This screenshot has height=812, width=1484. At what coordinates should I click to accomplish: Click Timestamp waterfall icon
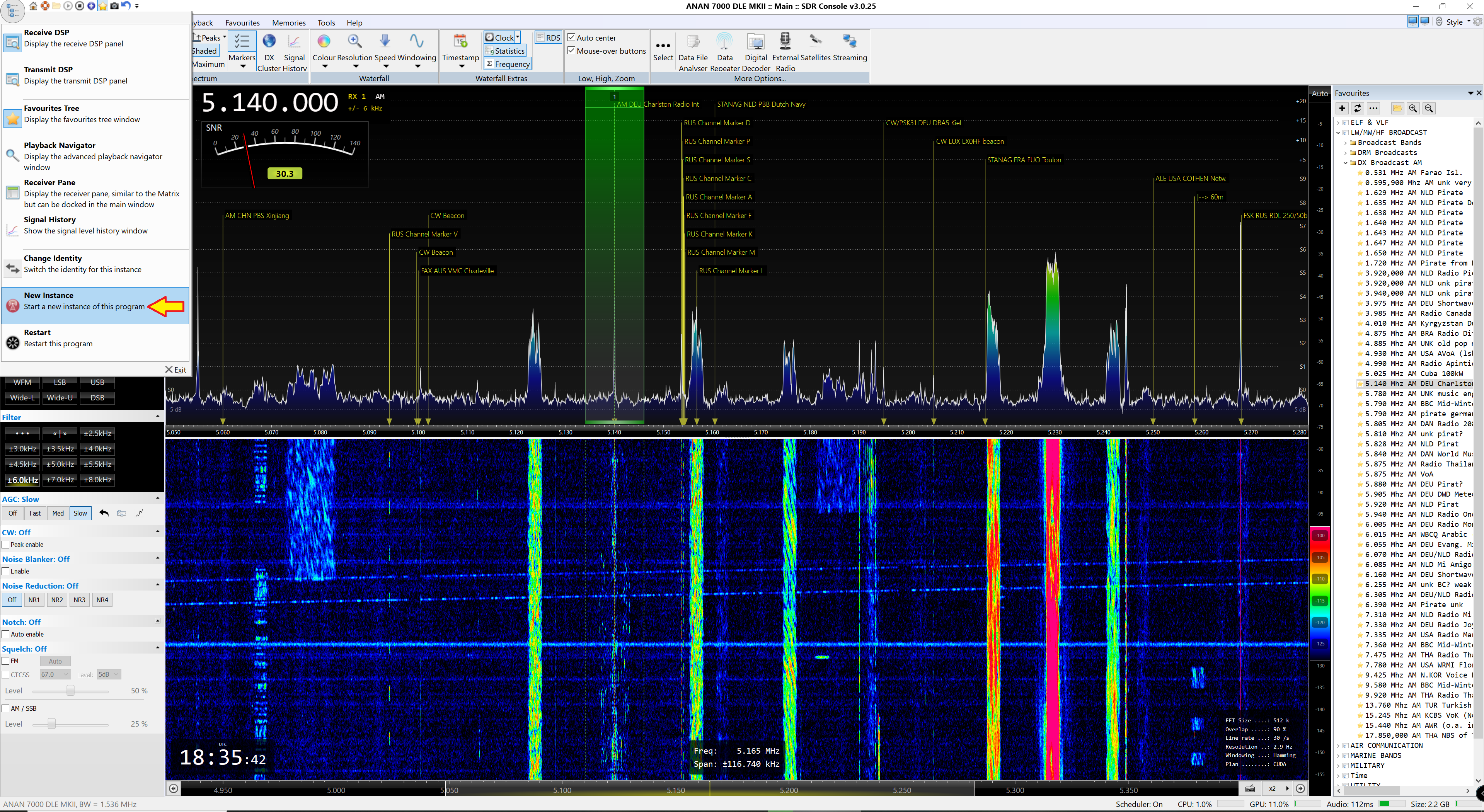[460, 41]
